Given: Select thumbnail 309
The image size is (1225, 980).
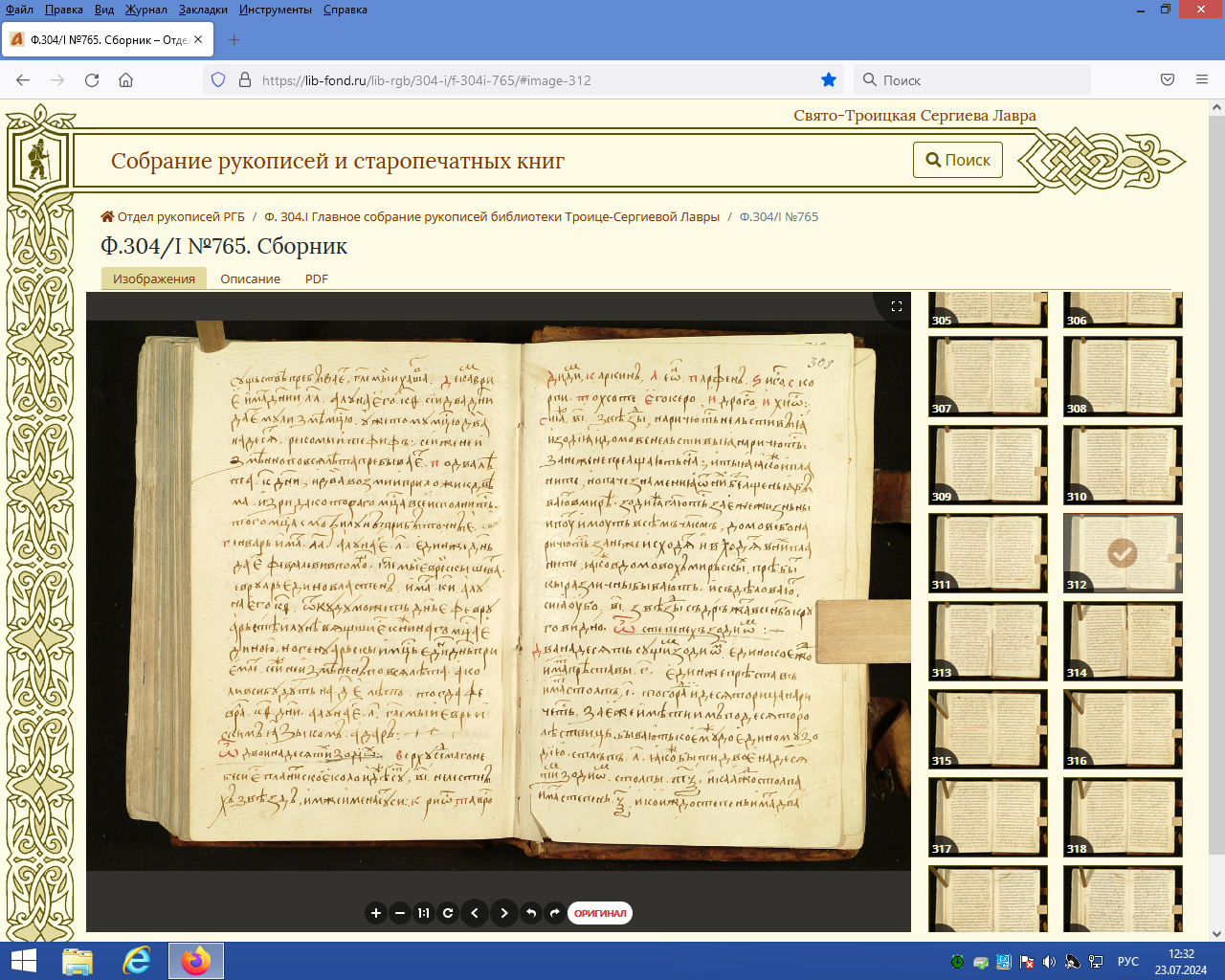Looking at the screenshot, I should 988,464.
